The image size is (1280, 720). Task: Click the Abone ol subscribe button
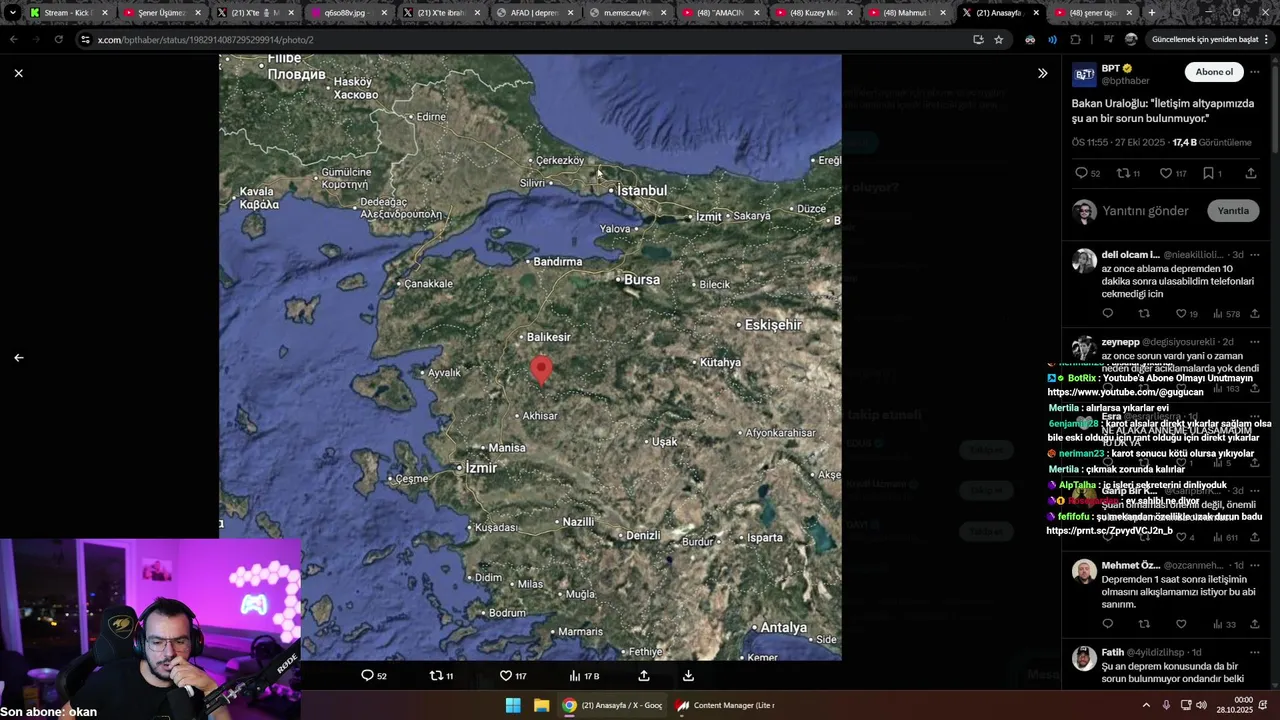coord(1214,72)
